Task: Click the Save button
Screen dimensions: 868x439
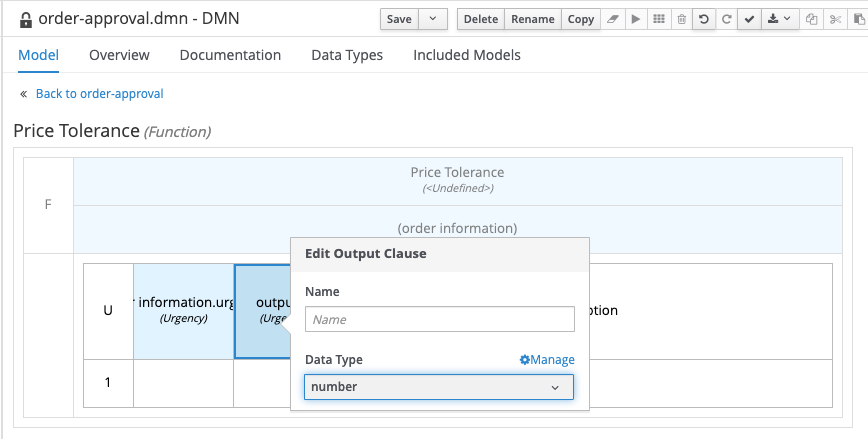Action: click(399, 19)
